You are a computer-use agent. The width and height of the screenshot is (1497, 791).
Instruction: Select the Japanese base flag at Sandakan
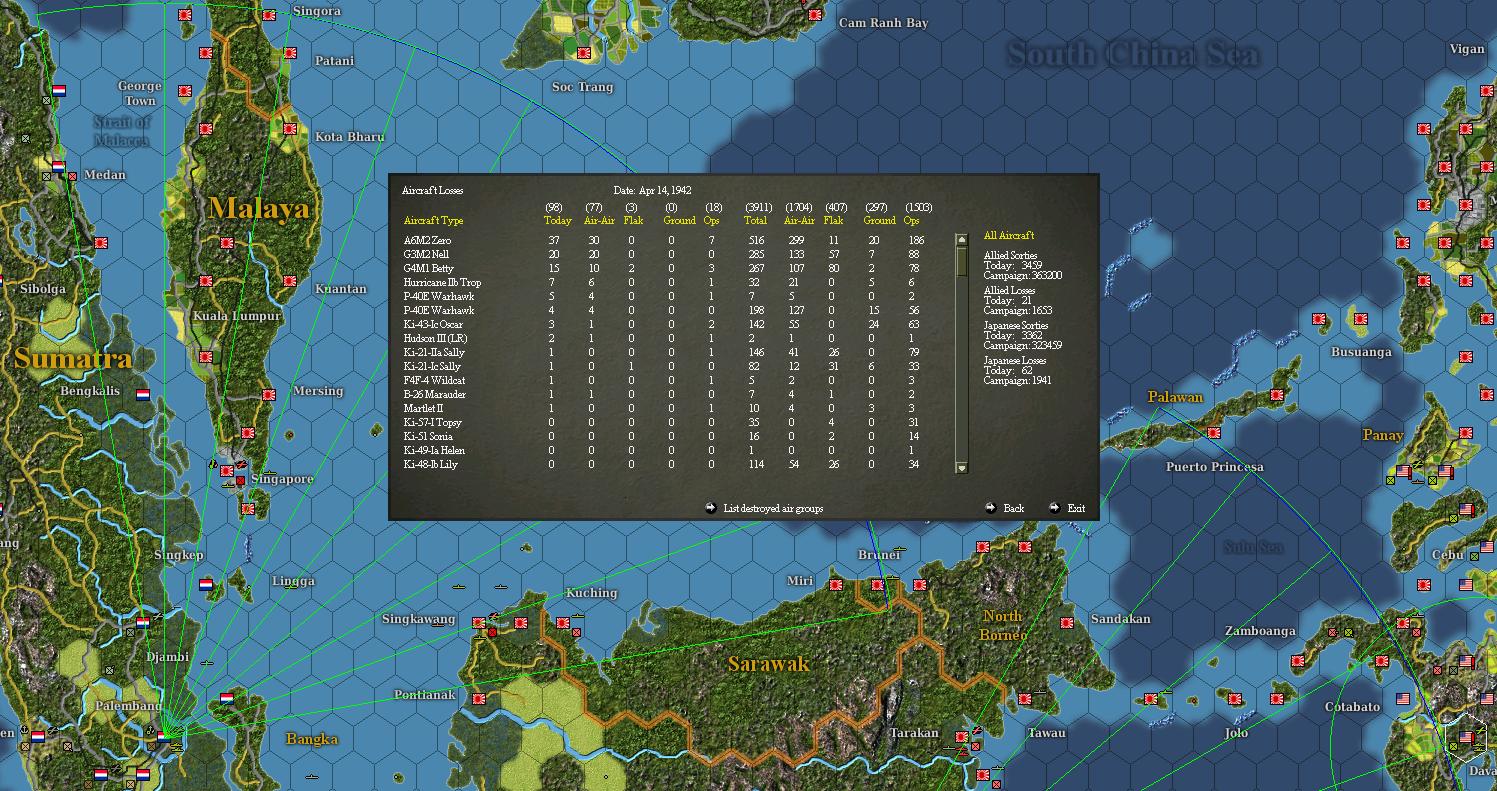[1067, 623]
